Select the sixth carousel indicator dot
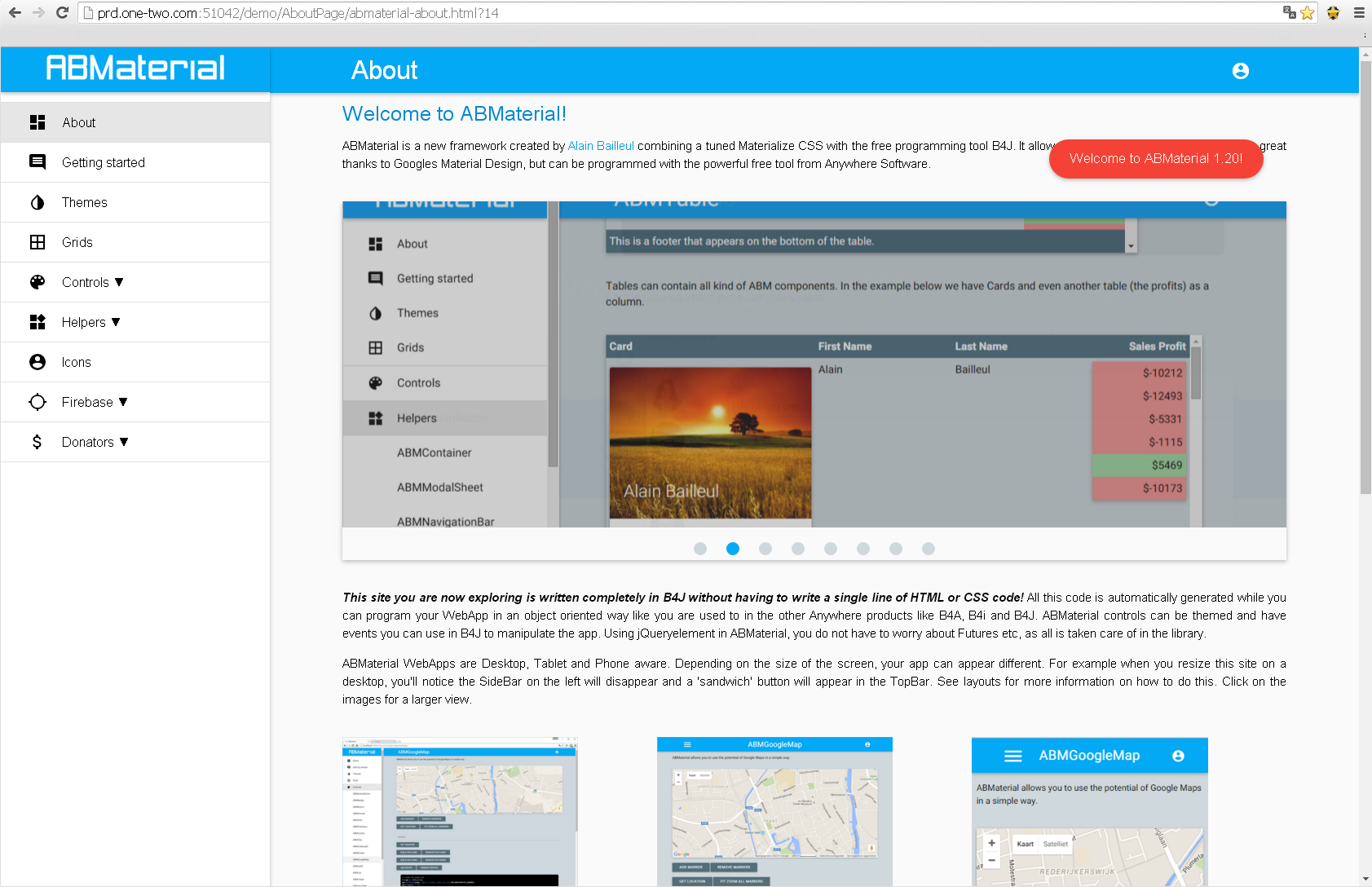The width and height of the screenshot is (1372, 887). pyautogui.click(x=863, y=549)
